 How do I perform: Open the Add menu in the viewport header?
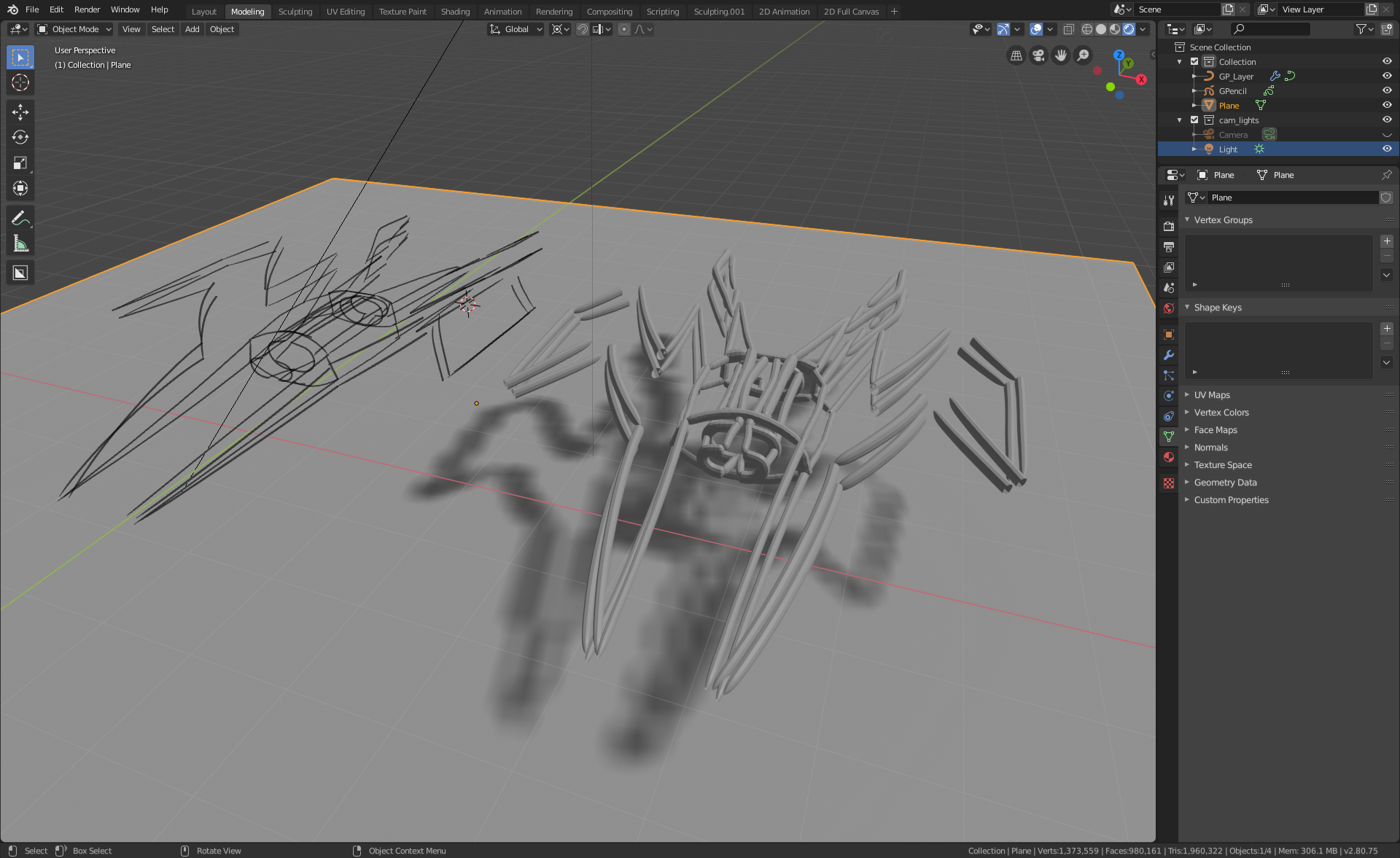(x=192, y=29)
